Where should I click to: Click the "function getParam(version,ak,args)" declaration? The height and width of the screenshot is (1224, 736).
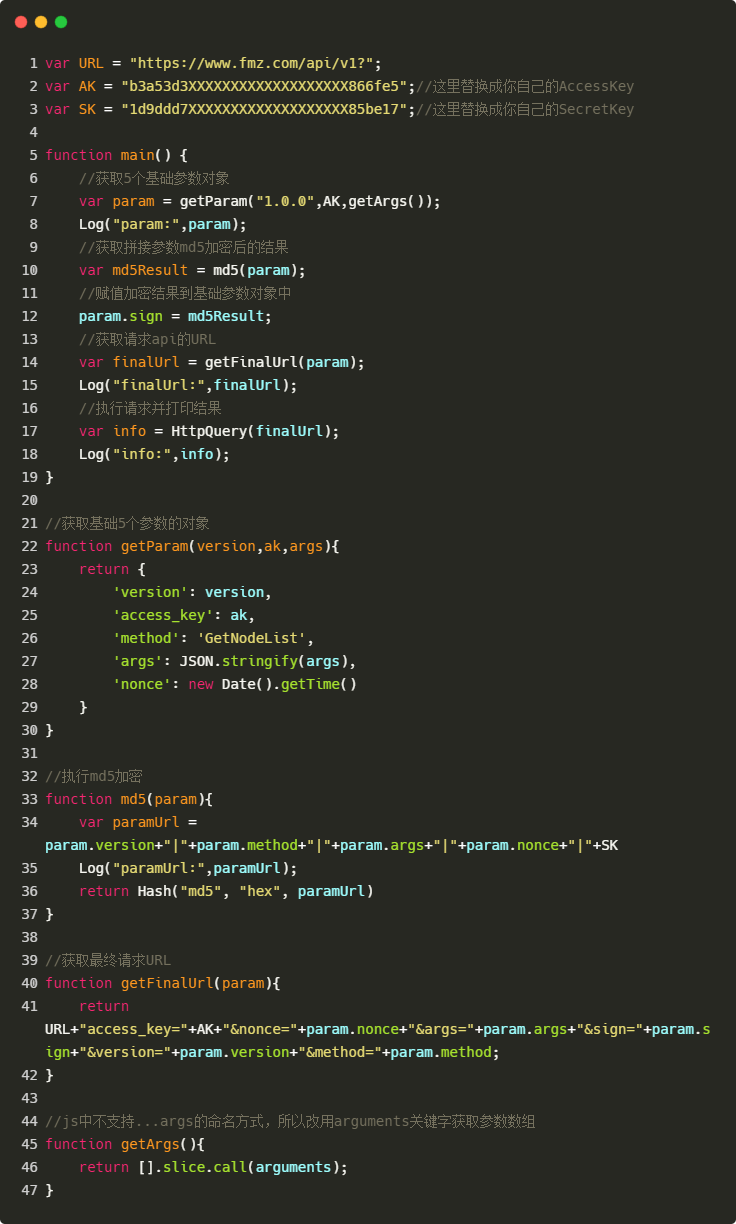tap(192, 546)
